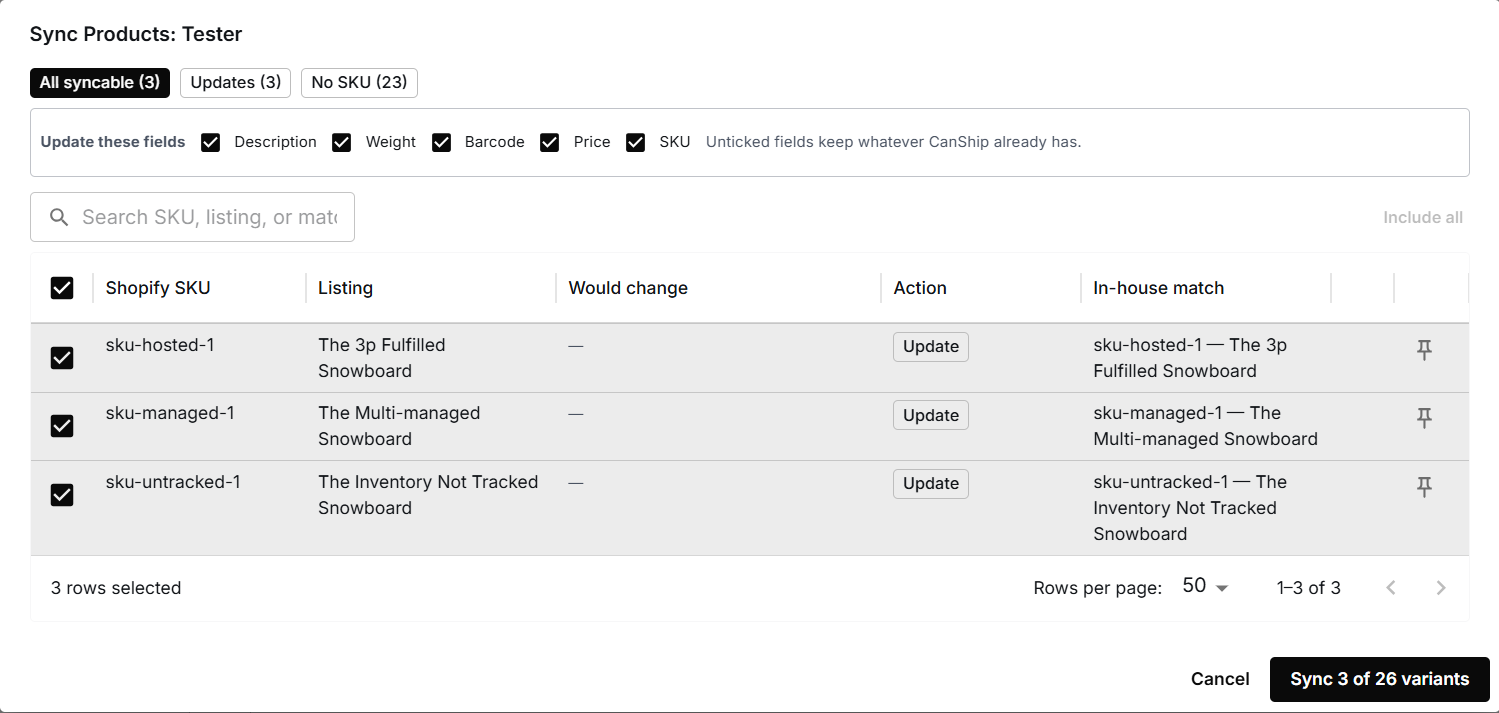This screenshot has width=1499, height=713.
Task: Untick the Barcode field checkbox
Action: pos(441,142)
